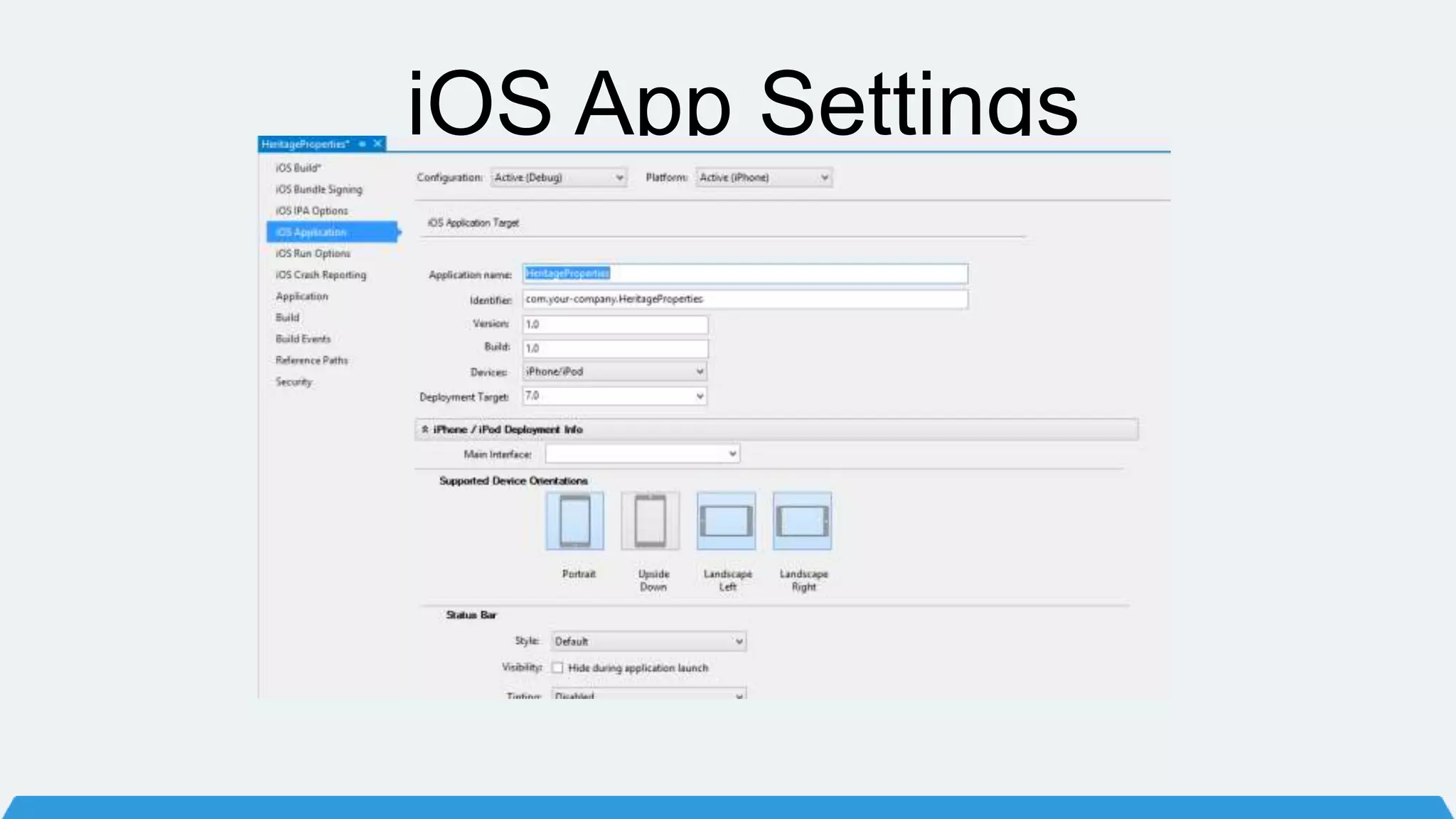Click the Application name field
This screenshot has height=819, width=1456.
pos(745,274)
